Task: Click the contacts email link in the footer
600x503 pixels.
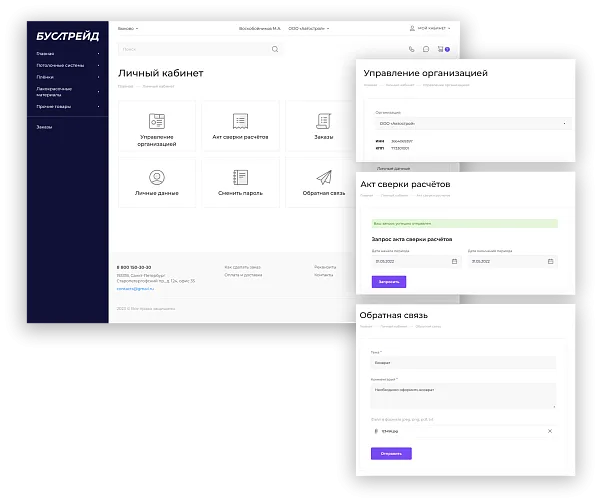Action: click(135, 289)
